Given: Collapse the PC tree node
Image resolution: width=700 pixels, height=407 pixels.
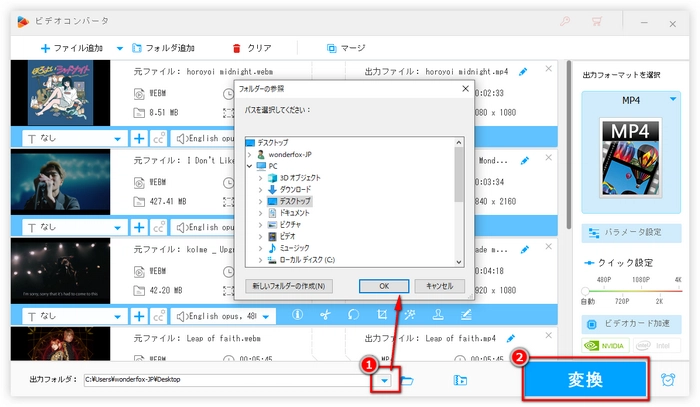Looking at the screenshot, I should coord(249,166).
